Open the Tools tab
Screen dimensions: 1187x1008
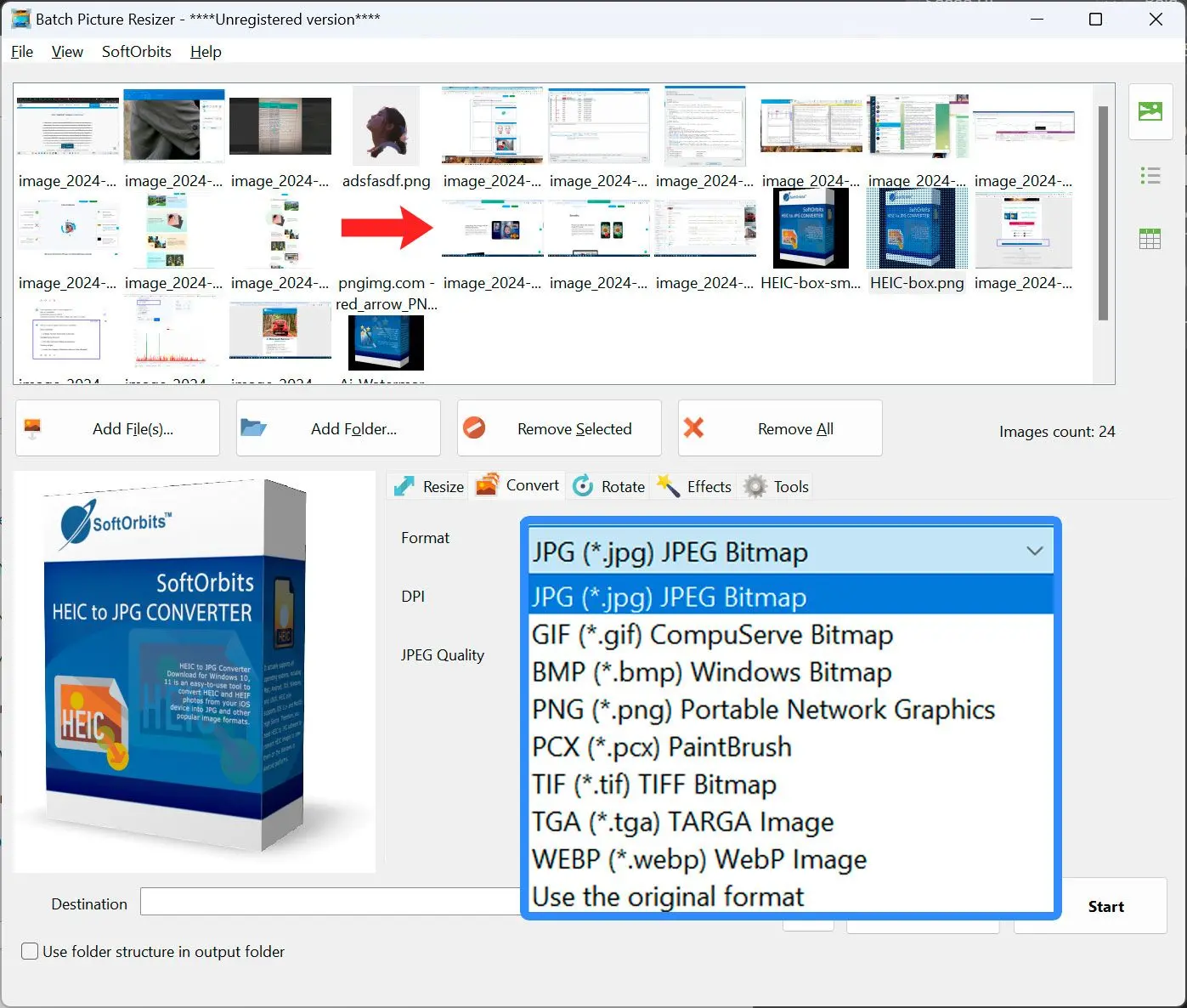point(776,486)
